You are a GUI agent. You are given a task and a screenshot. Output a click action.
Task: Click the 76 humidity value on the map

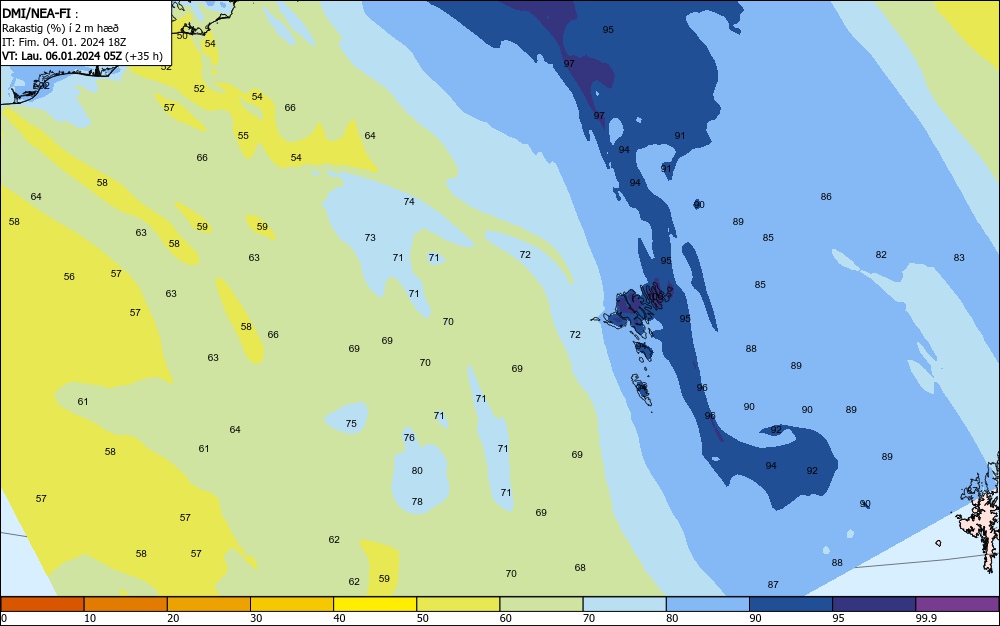pyautogui.click(x=409, y=437)
